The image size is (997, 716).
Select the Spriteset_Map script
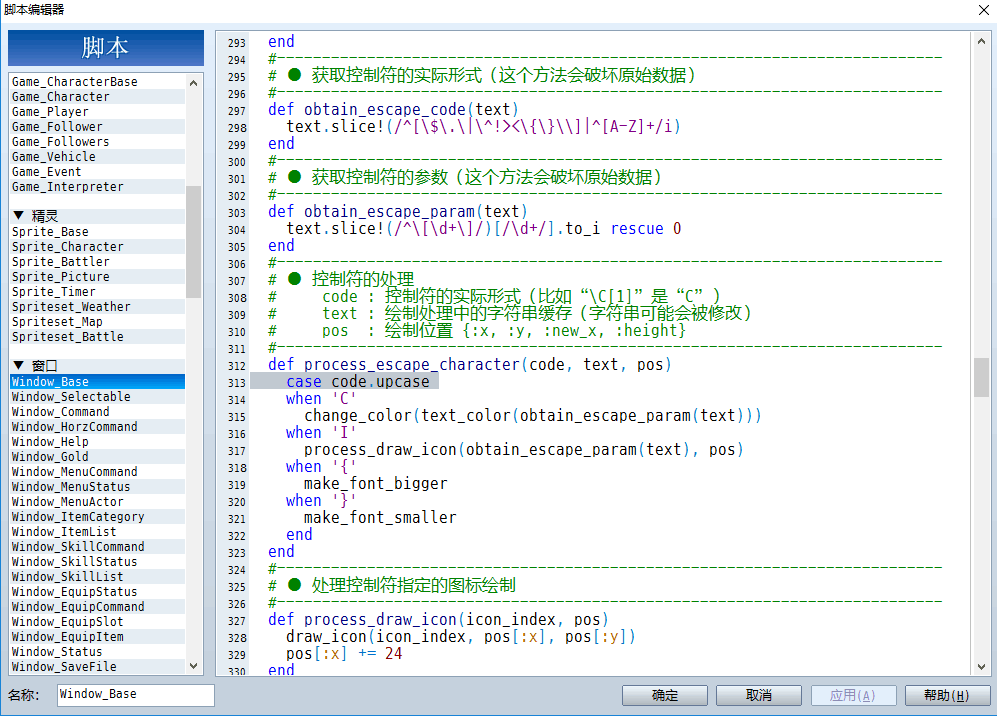[x=98, y=322]
